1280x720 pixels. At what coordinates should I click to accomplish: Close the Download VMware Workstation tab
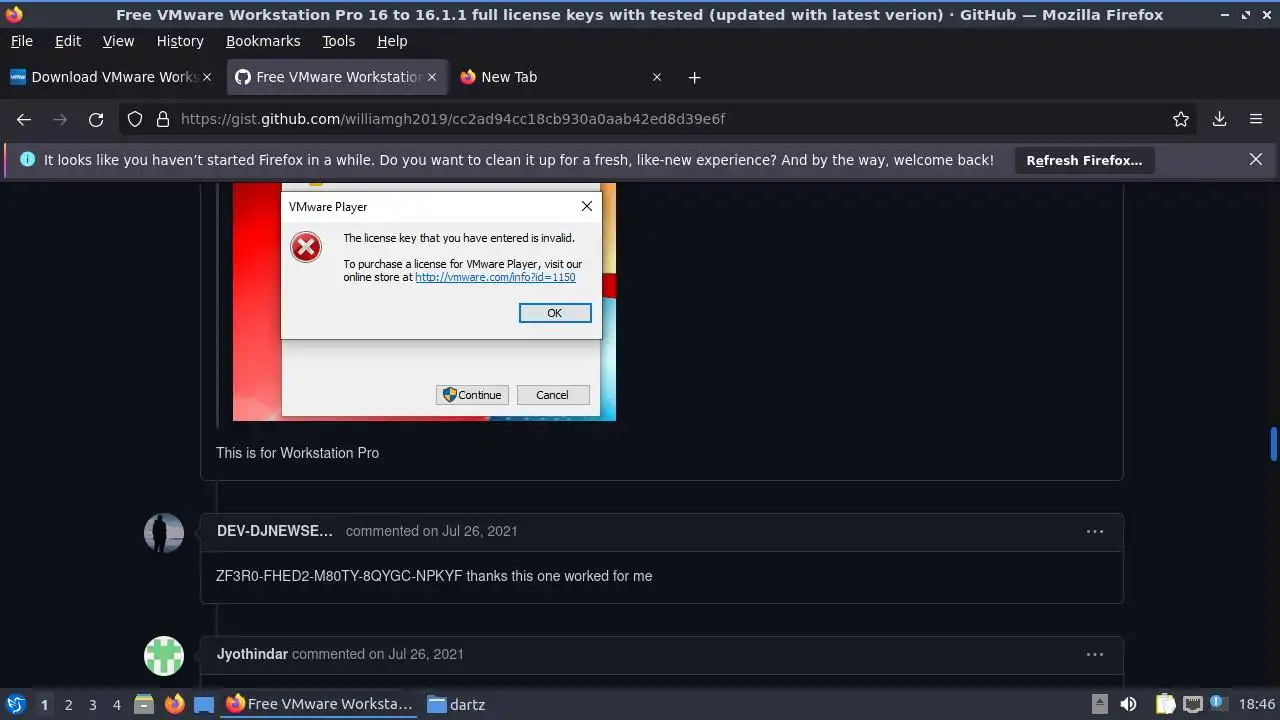click(207, 77)
